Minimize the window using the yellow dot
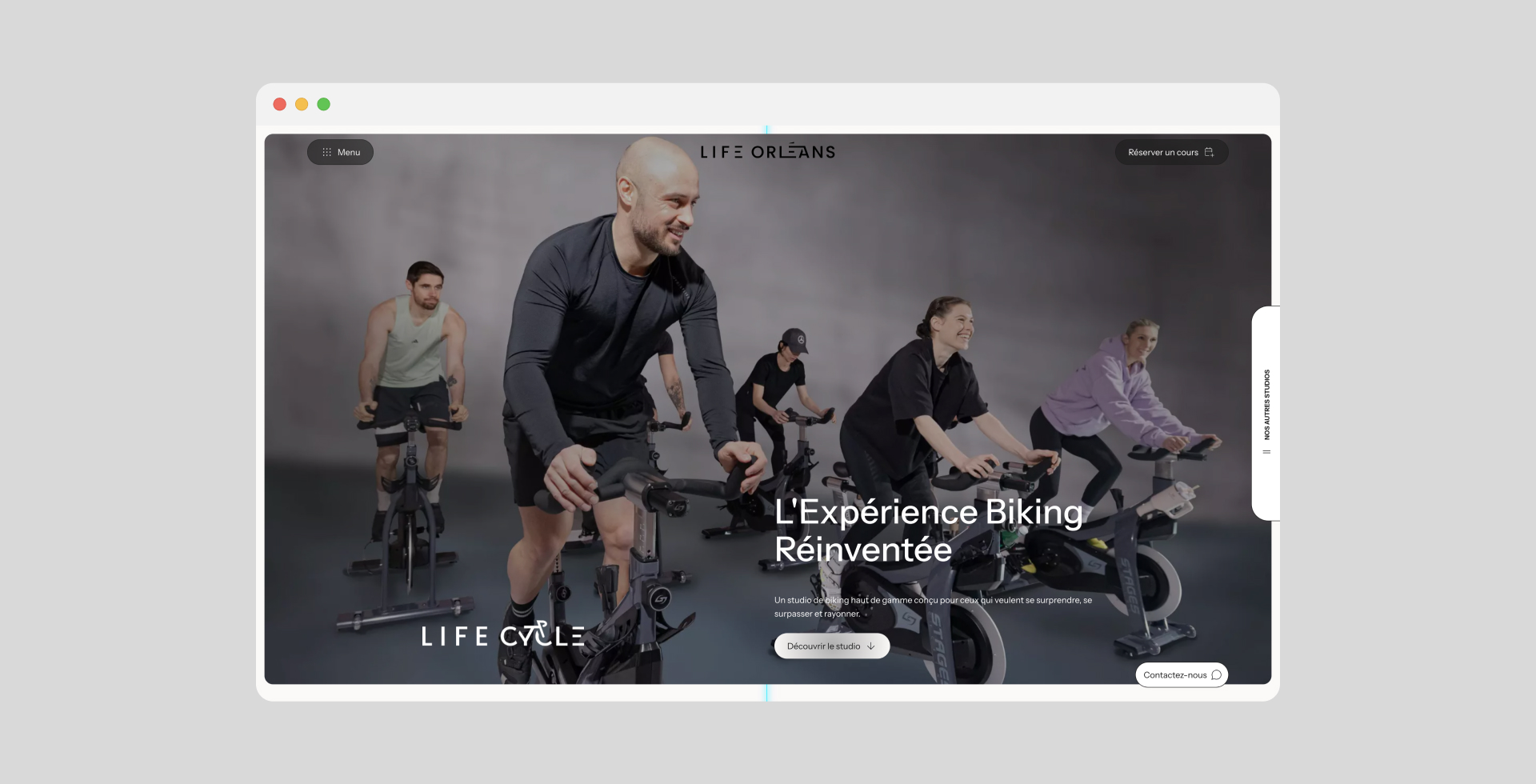1536x784 pixels. [302, 104]
